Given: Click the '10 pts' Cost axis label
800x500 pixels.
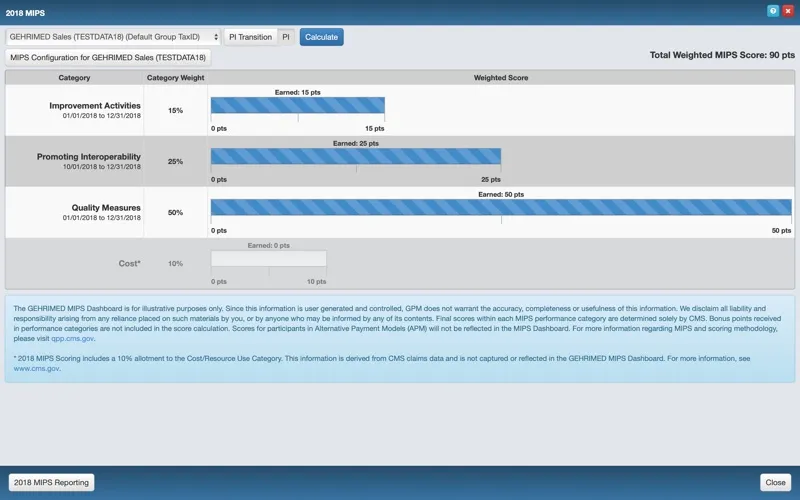Looking at the screenshot, I should [x=316, y=282].
